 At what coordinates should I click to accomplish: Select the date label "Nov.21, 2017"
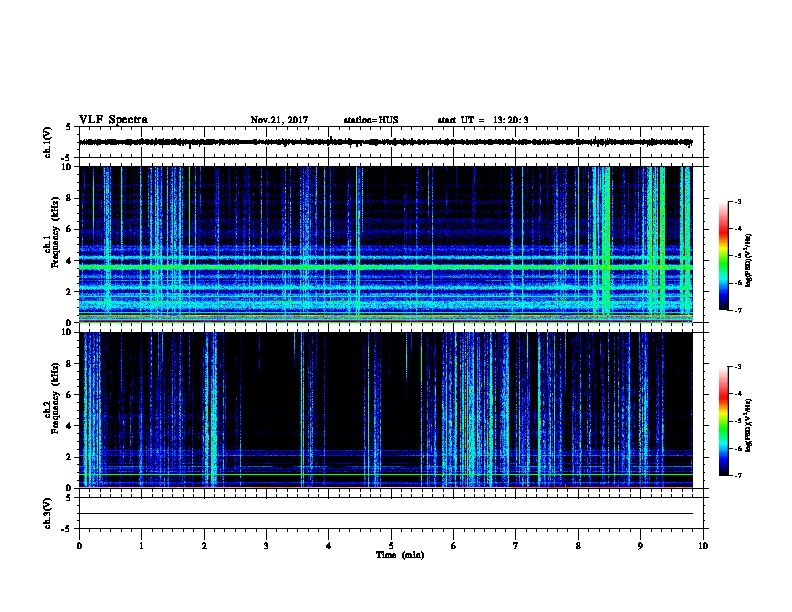(x=279, y=120)
